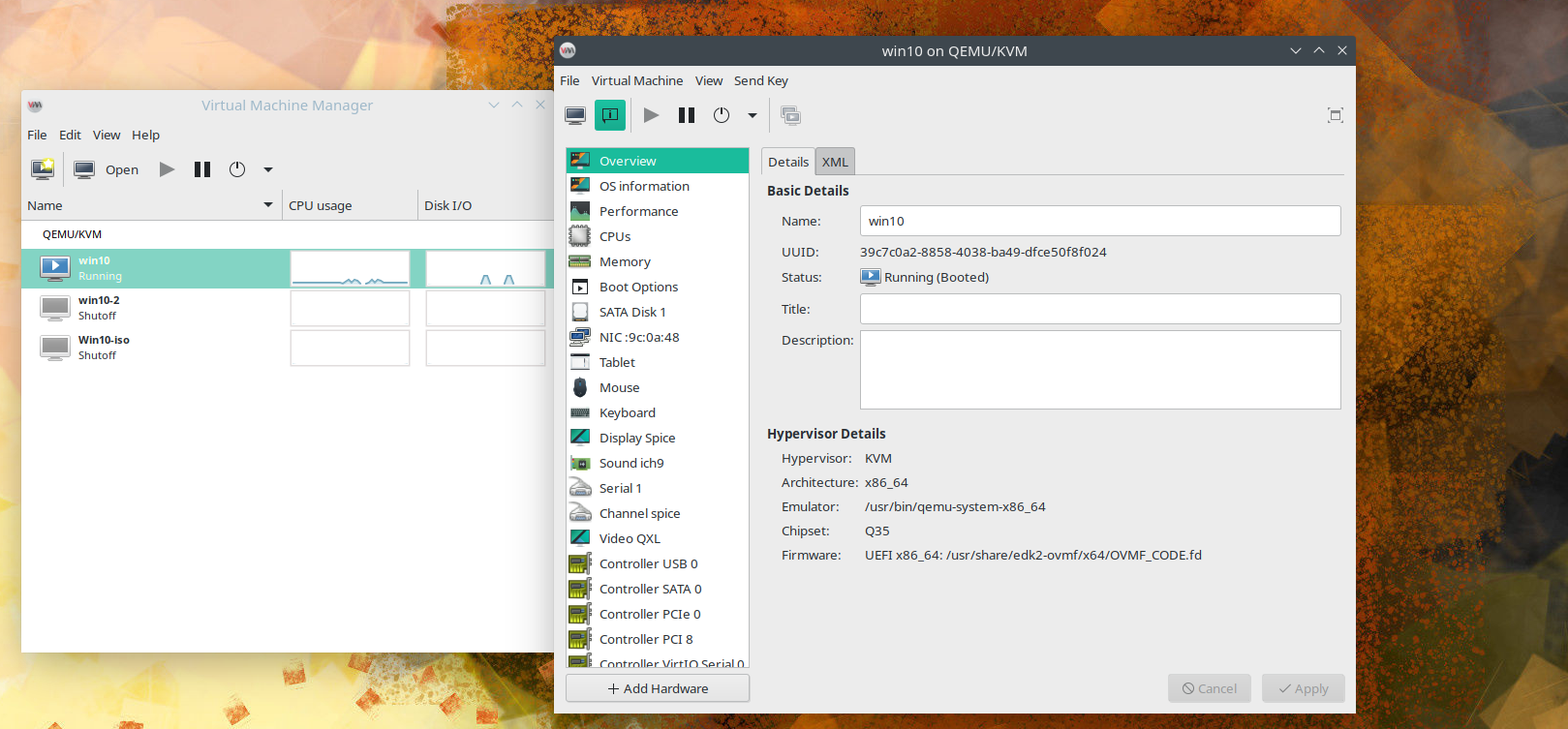Click the Cancel button
The image size is (1568, 729).
(x=1210, y=688)
